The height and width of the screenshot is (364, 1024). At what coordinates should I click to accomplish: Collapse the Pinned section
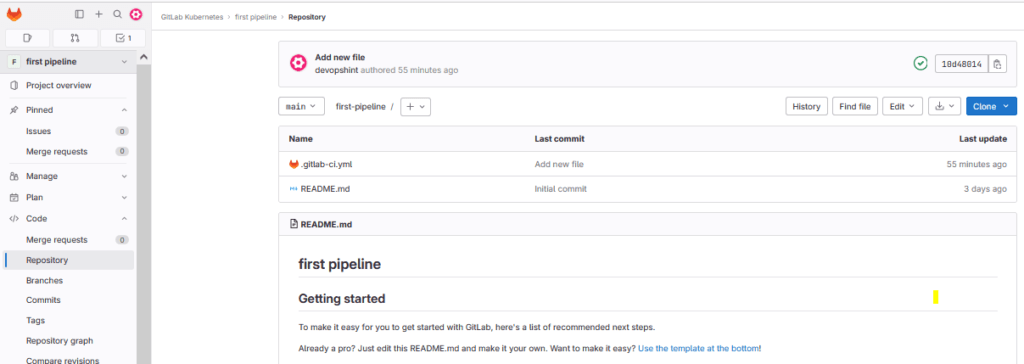(x=124, y=110)
